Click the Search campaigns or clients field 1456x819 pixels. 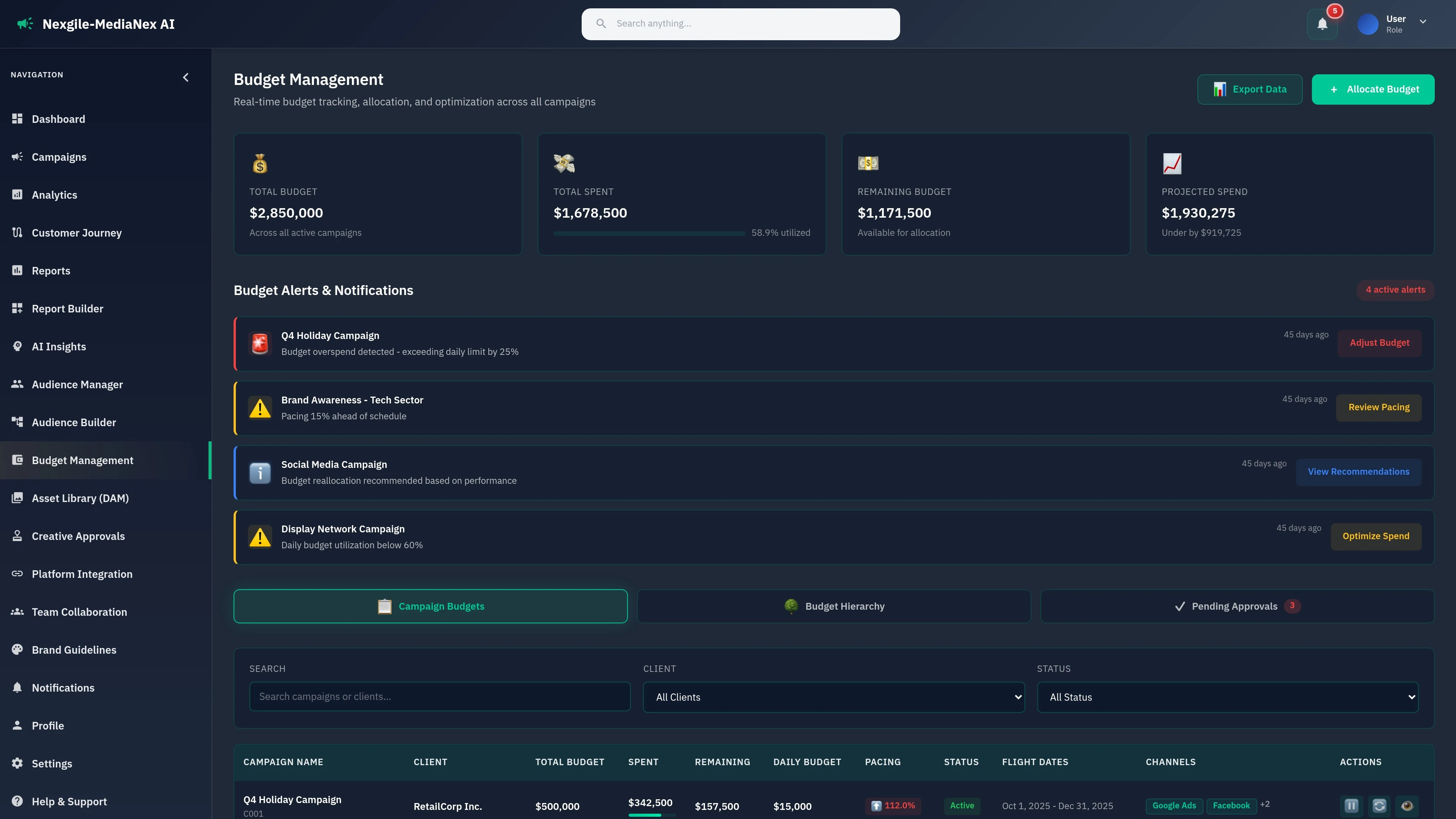point(439,697)
